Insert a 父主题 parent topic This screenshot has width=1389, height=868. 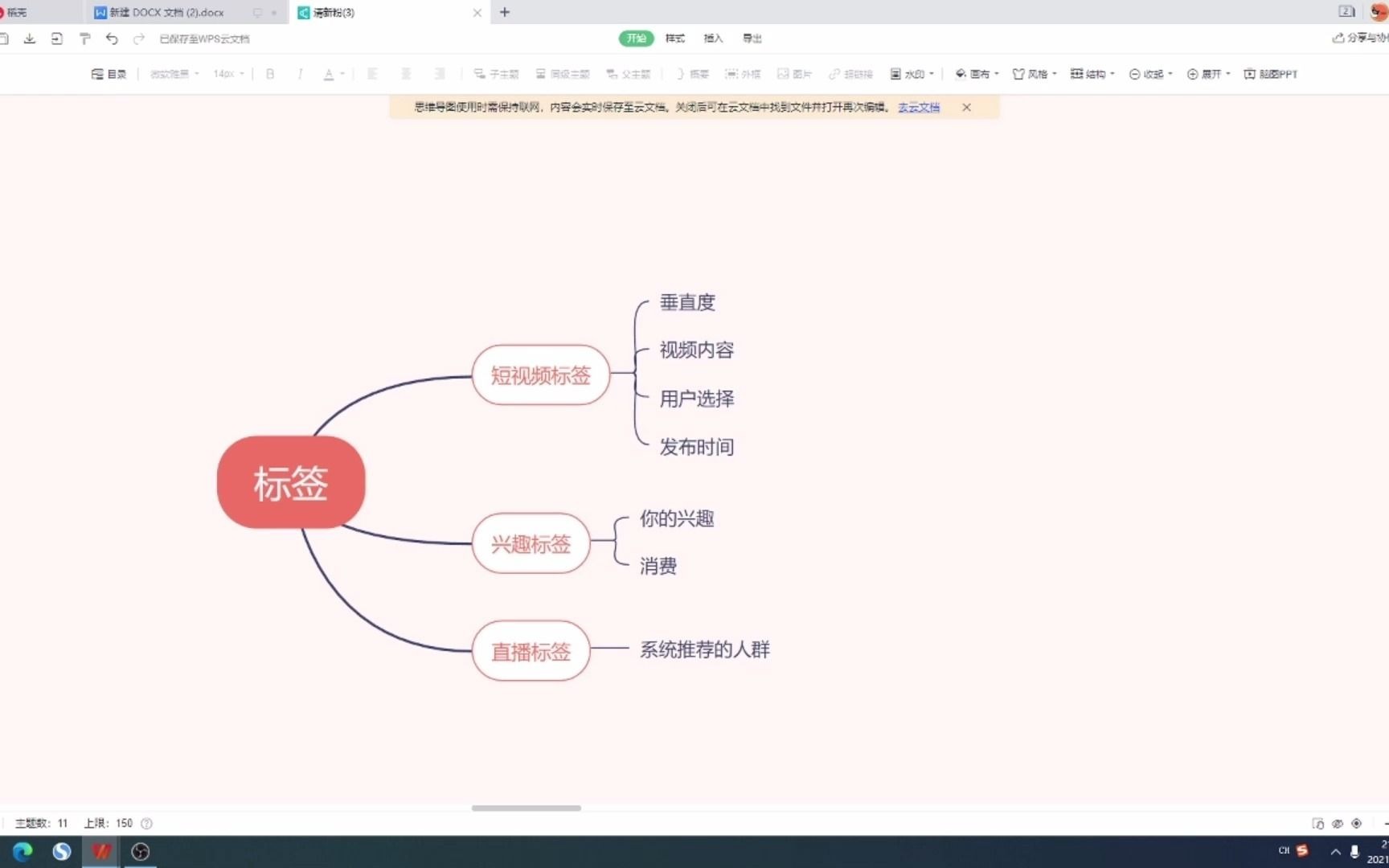click(629, 74)
